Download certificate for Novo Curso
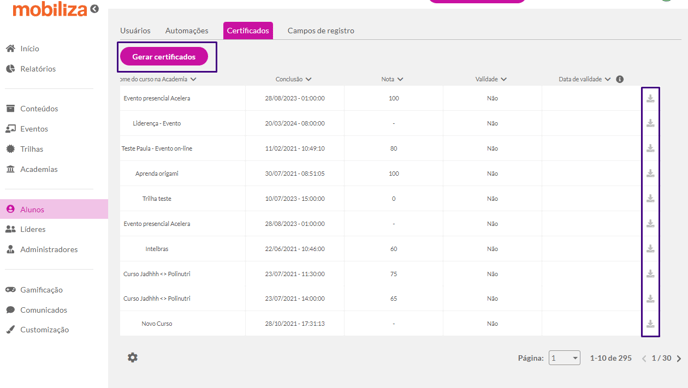 [650, 323]
